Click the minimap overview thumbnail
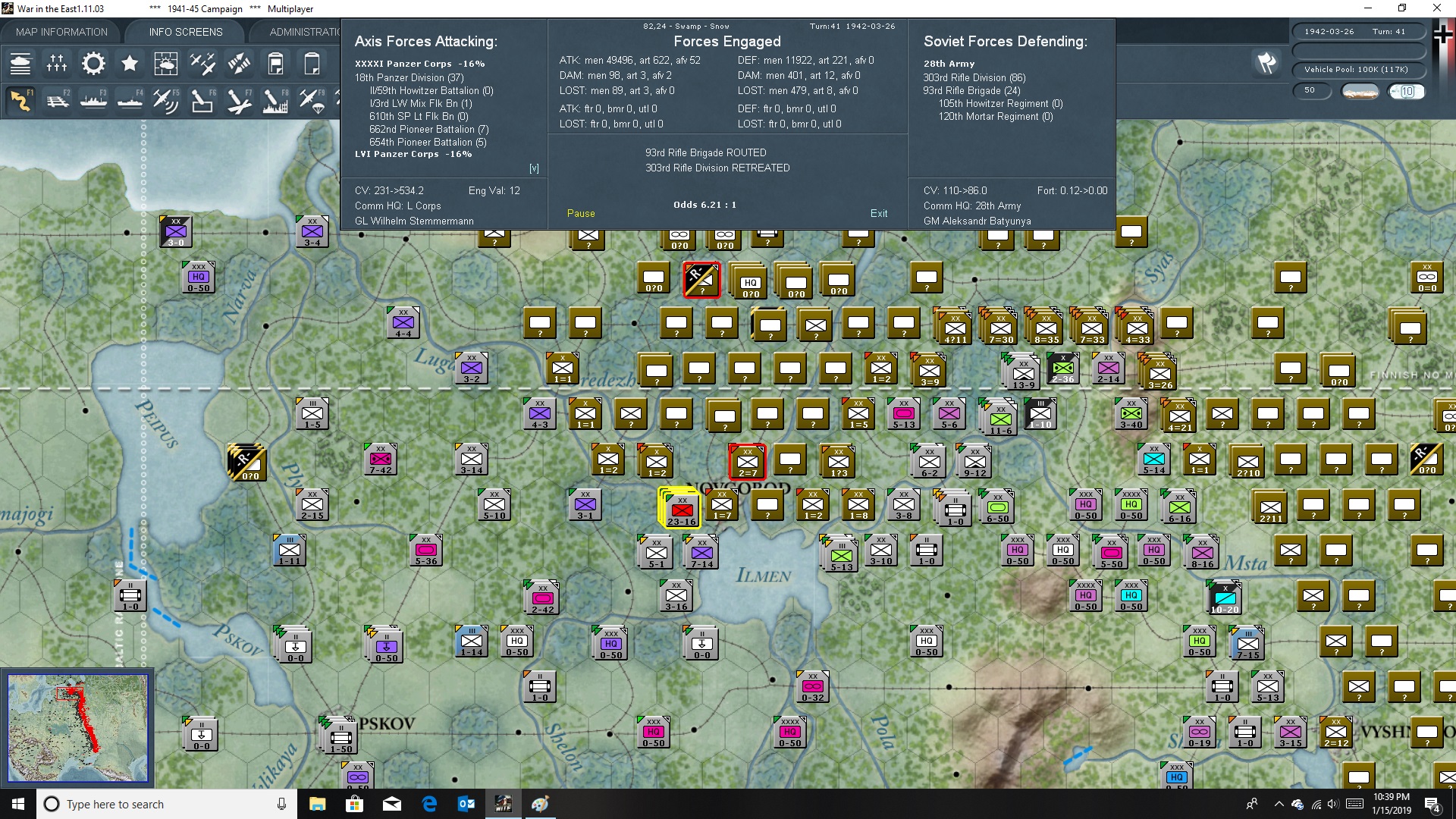This screenshot has height=819, width=1456. point(77,727)
